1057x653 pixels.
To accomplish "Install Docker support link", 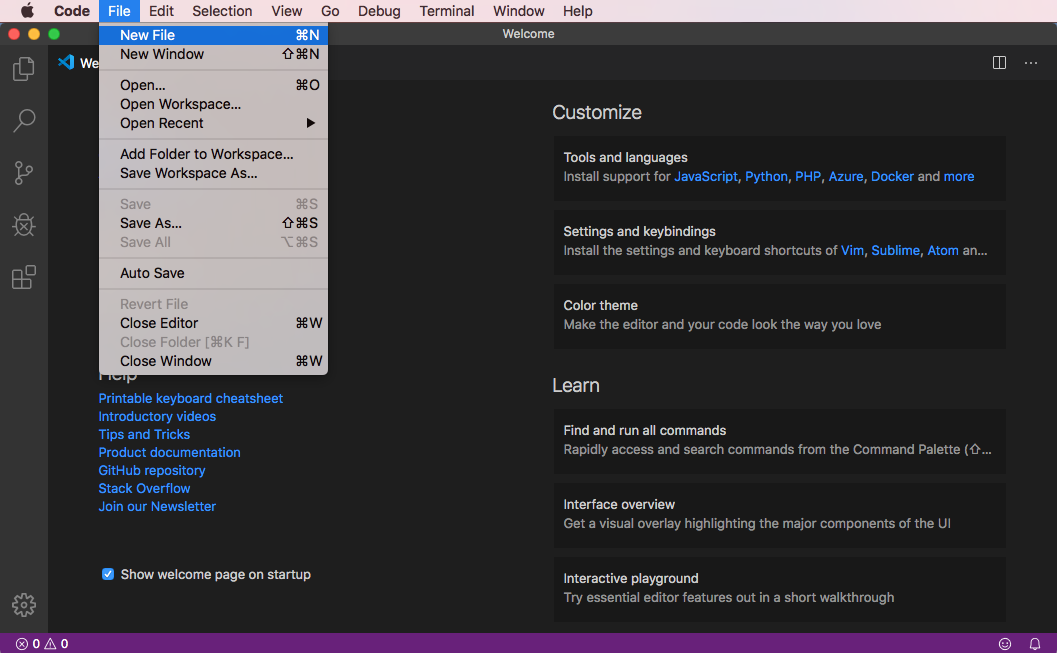I will click(892, 177).
